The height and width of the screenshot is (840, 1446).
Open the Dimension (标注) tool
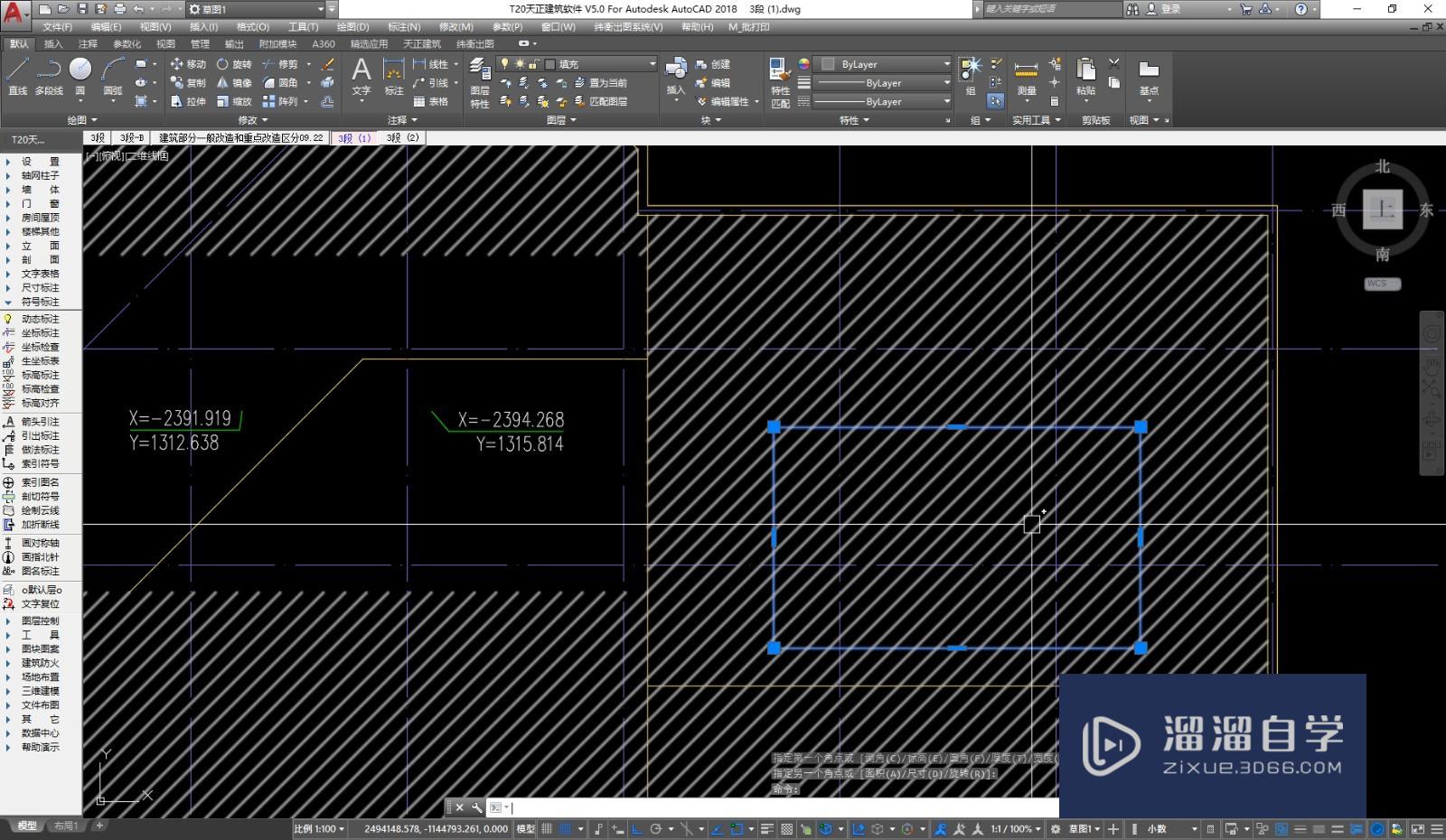click(394, 77)
